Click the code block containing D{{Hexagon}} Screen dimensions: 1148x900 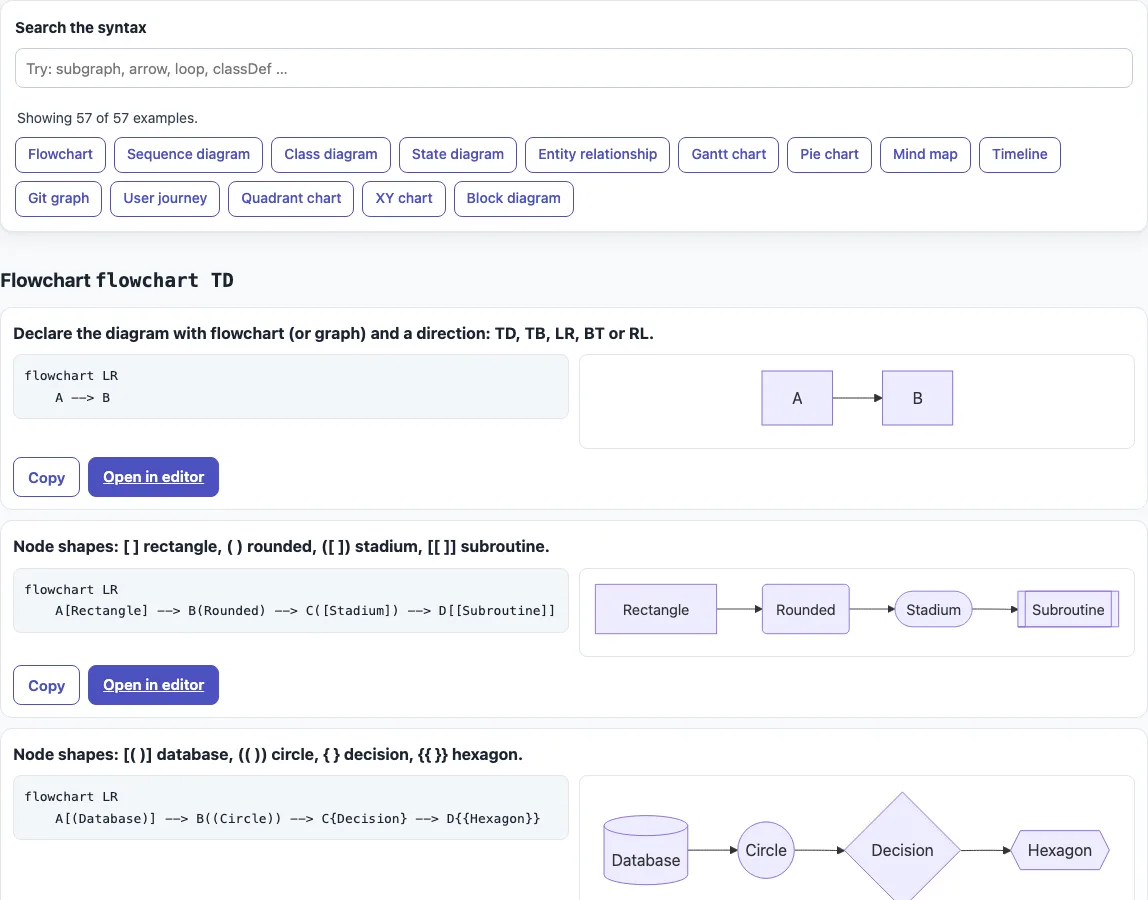coord(291,808)
